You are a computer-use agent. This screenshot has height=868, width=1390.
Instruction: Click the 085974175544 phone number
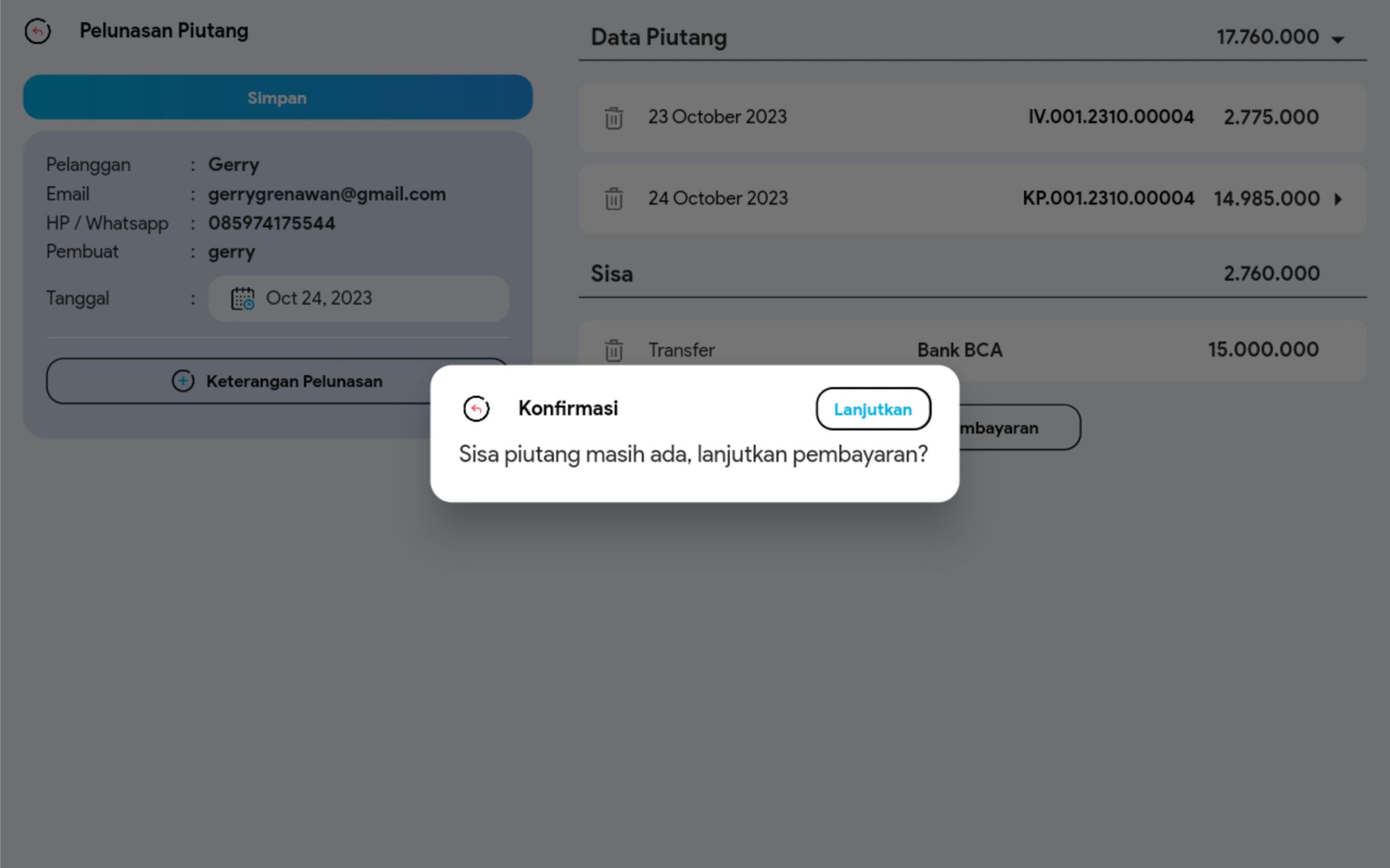click(271, 223)
